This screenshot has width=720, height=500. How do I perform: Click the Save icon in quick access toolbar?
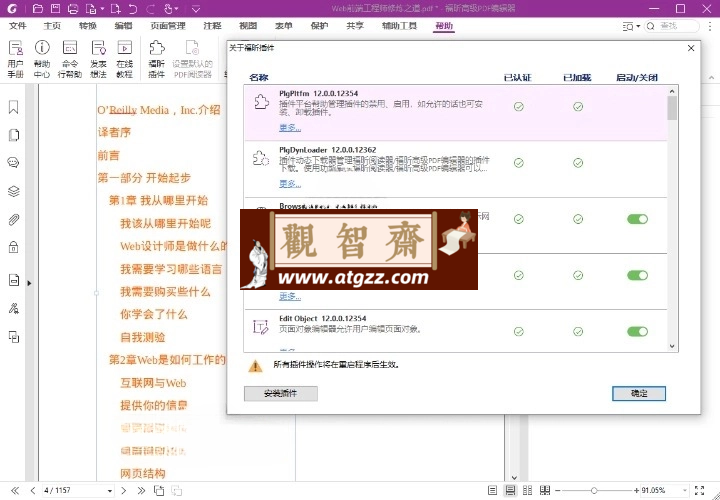55,8
